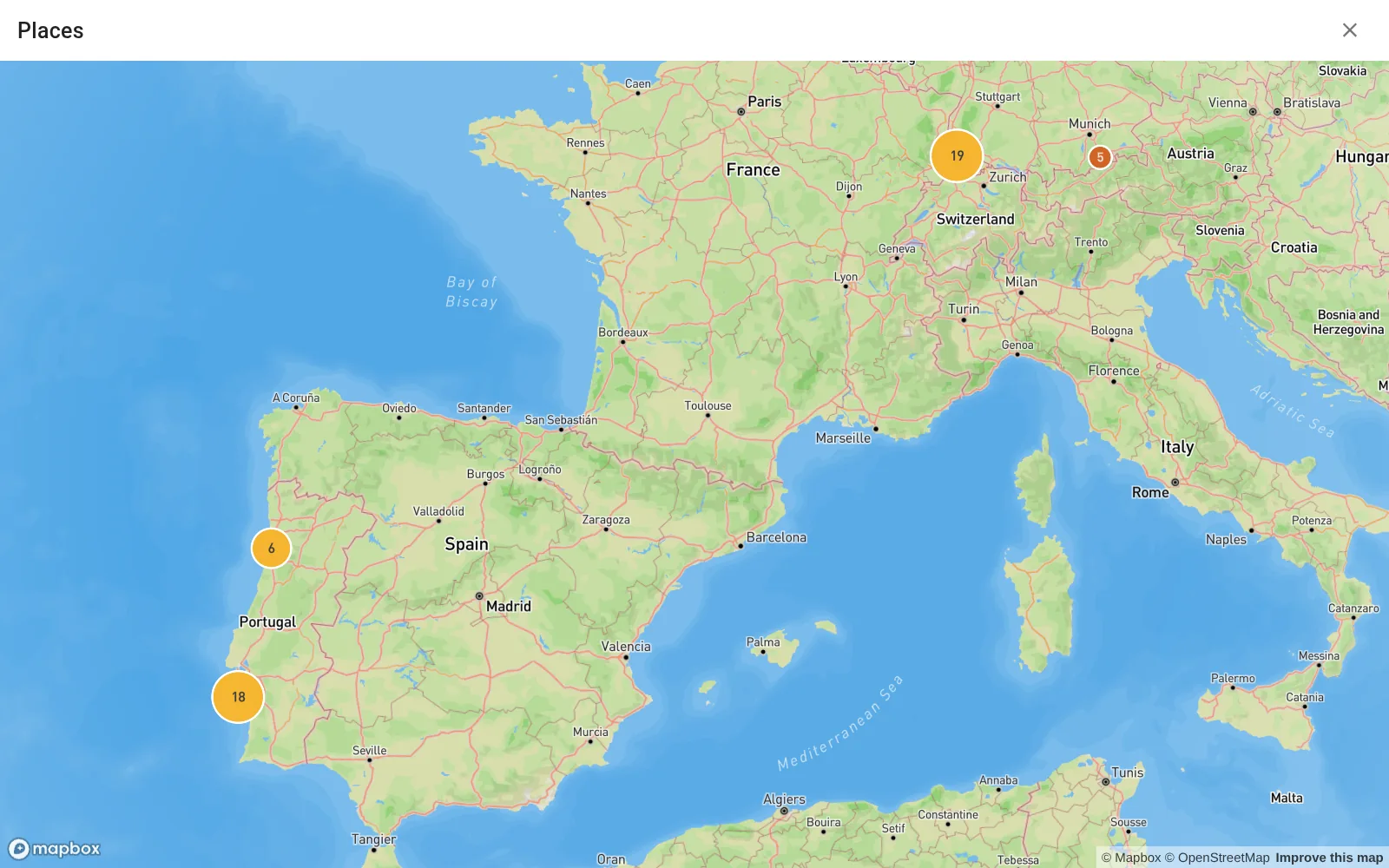Click the Nantes city label
This screenshot has width=1389, height=868.
pyautogui.click(x=588, y=194)
